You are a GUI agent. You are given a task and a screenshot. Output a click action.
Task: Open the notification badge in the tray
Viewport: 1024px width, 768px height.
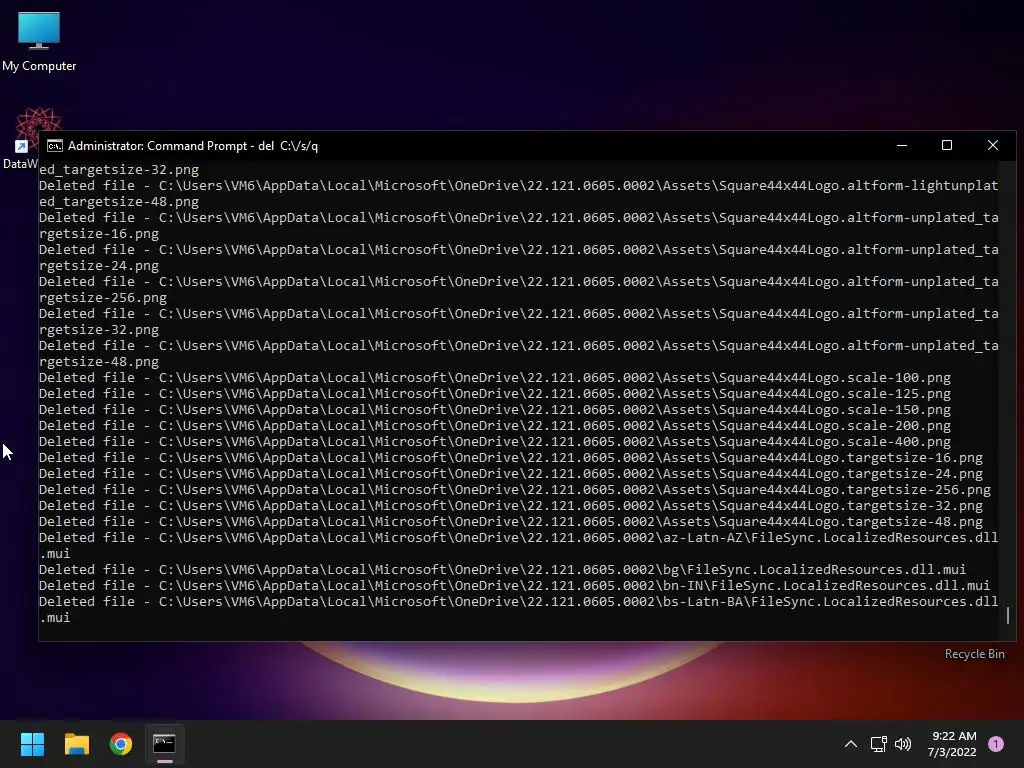pos(996,744)
